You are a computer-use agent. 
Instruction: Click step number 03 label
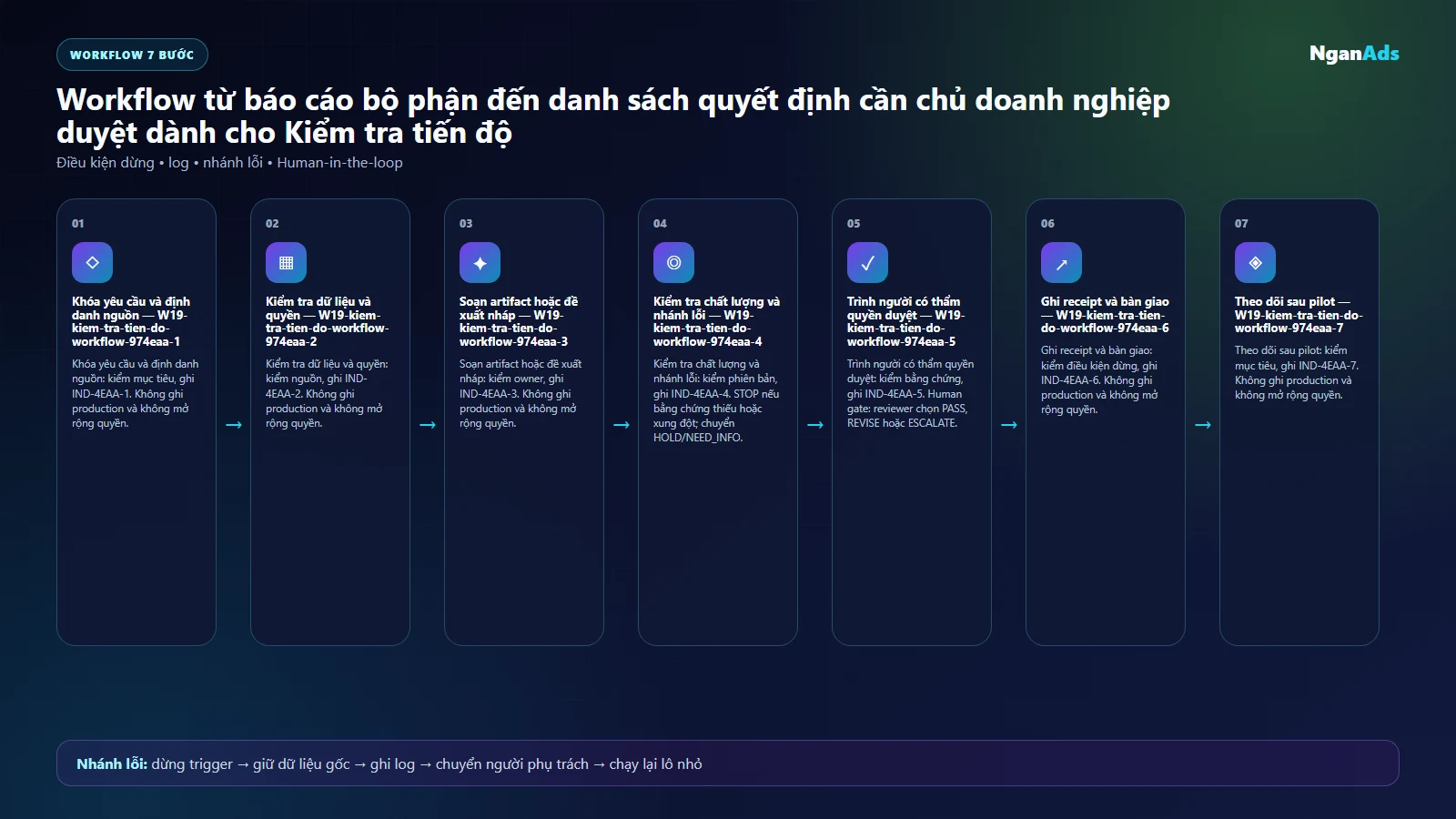(x=466, y=223)
